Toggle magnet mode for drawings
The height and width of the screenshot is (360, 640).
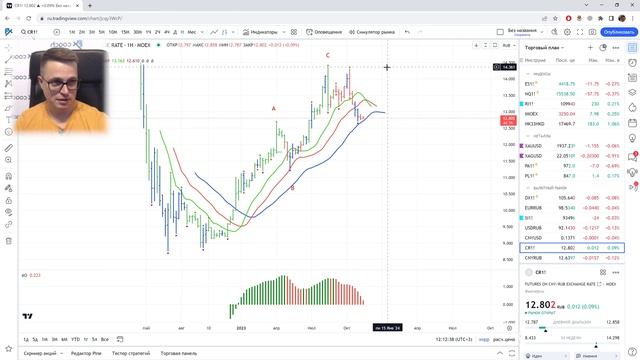9,176
